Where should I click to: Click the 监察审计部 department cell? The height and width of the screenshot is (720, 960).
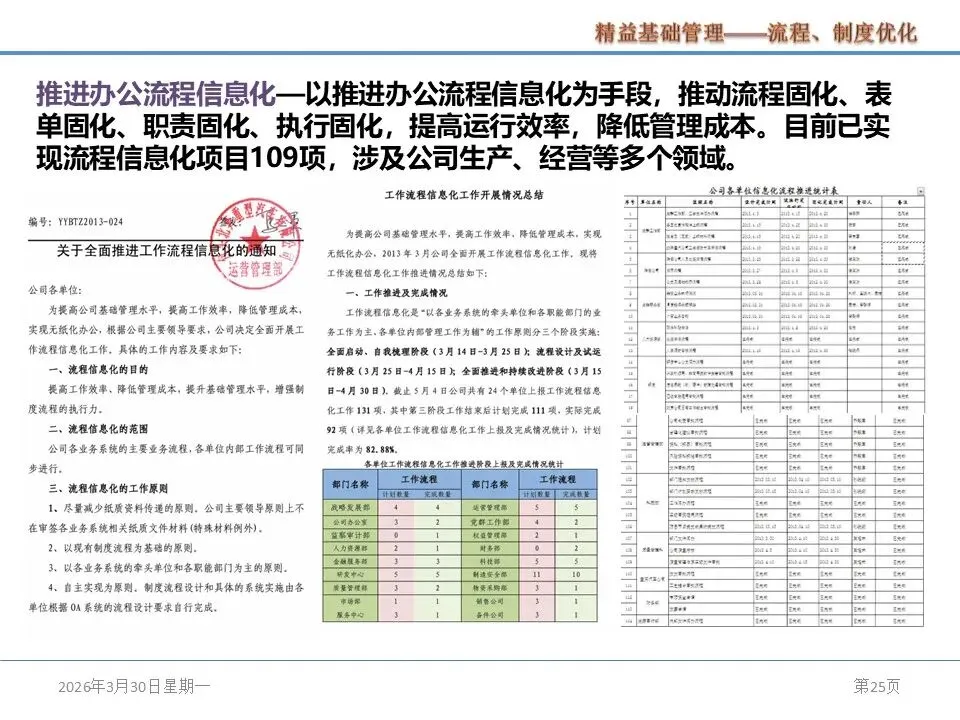[351, 535]
